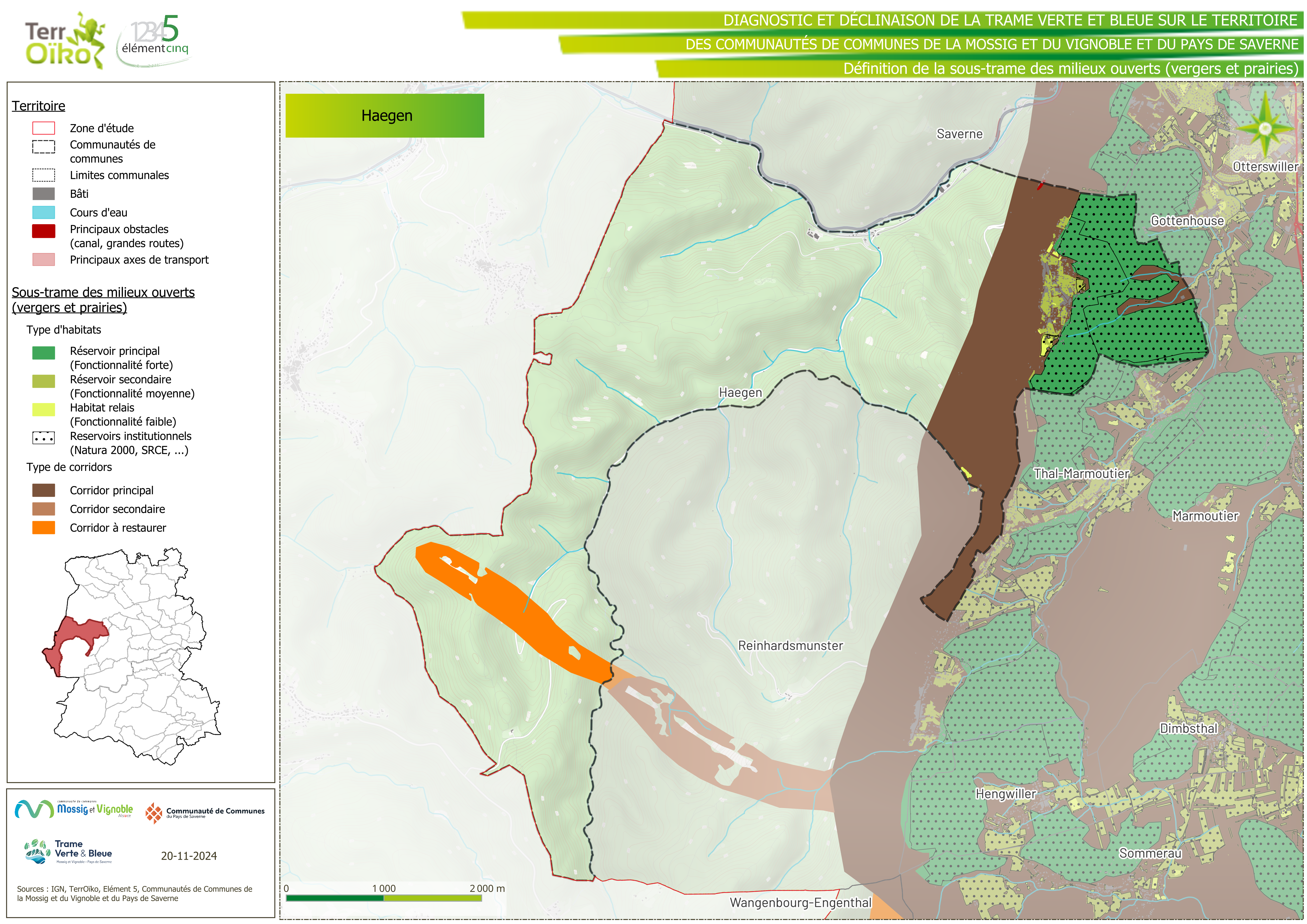Image resolution: width=1307 pixels, height=924 pixels.
Task: Click the Trame Verte & Bleue logo
Action: [x=68, y=852]
